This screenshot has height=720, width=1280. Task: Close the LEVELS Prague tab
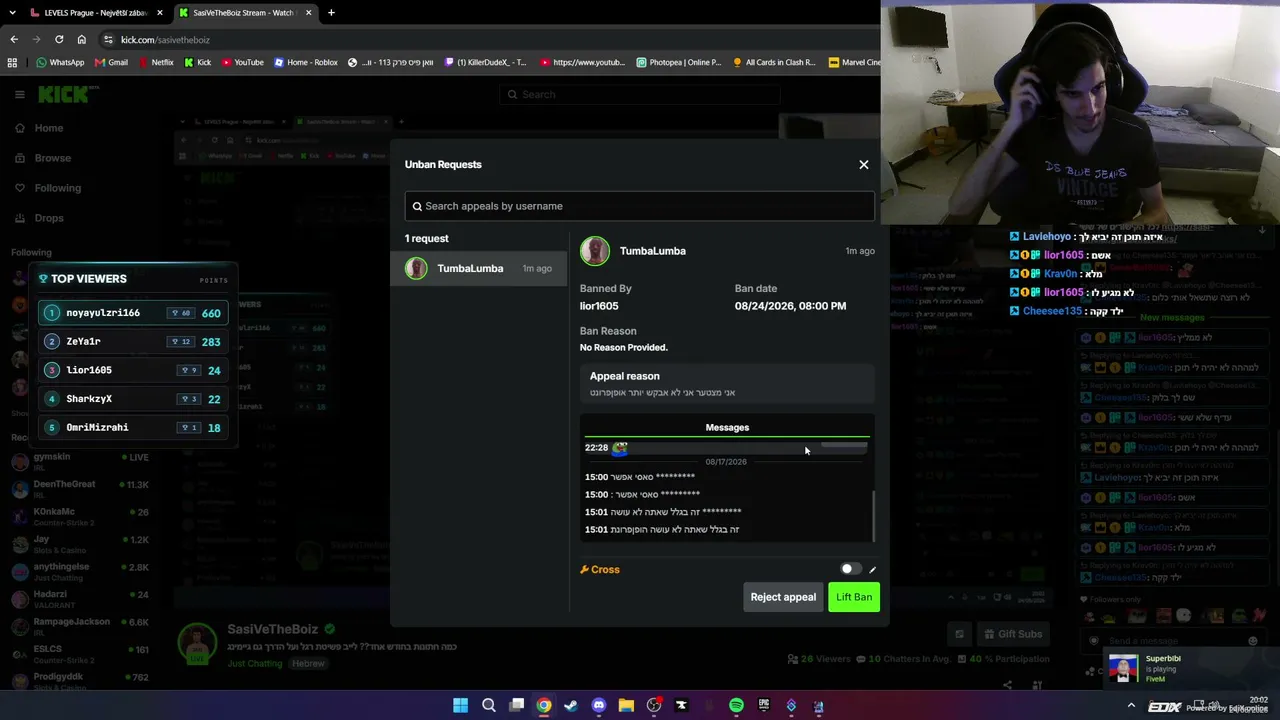click(159, 13)
